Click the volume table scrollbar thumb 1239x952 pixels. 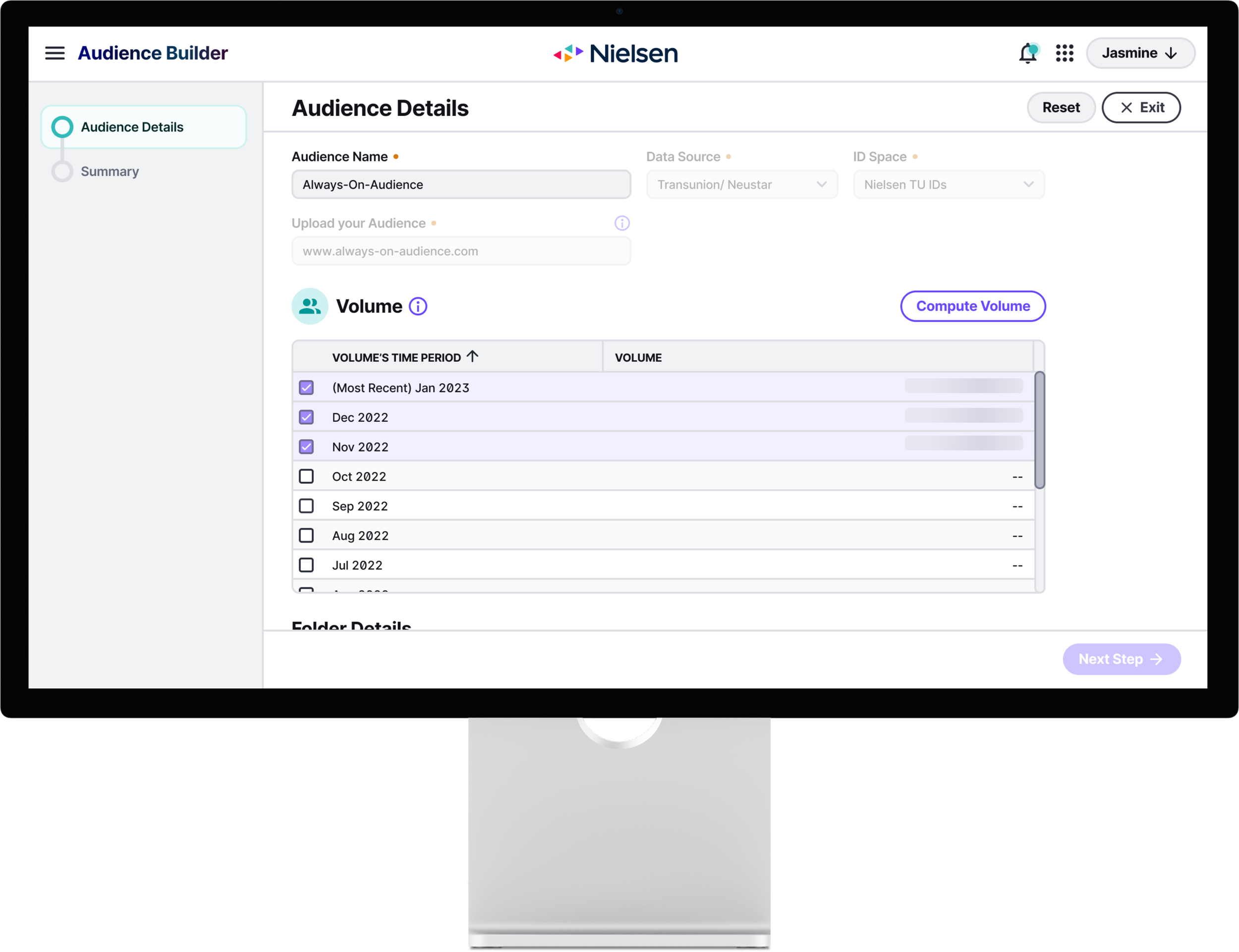(1039, 430)
